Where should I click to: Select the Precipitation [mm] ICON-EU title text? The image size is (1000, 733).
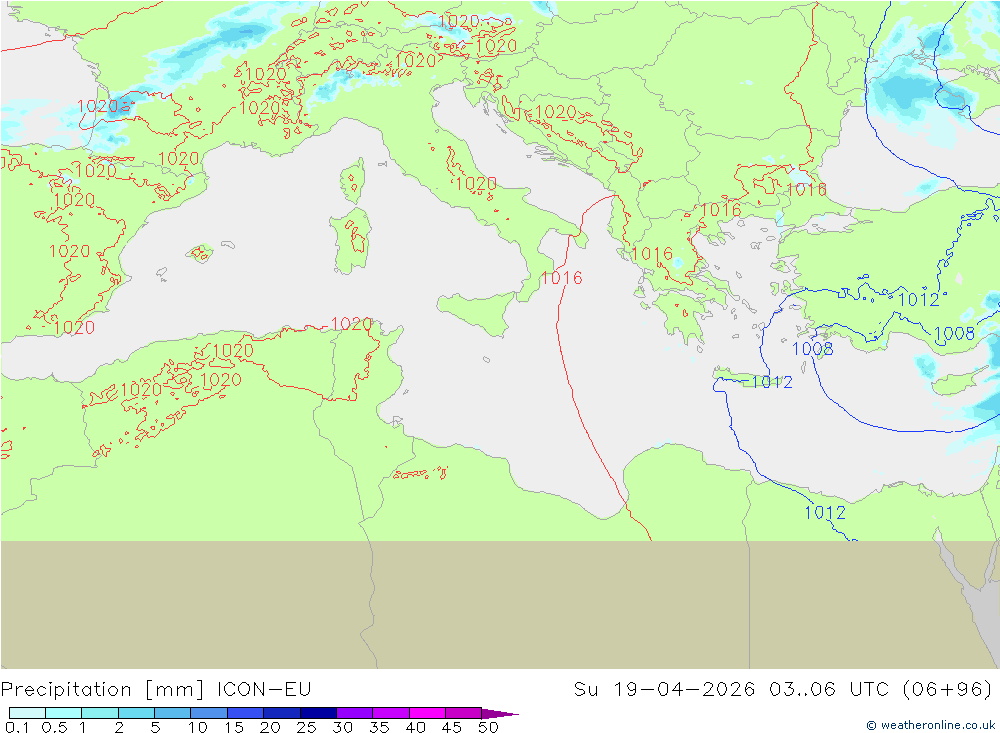point(156,690)
